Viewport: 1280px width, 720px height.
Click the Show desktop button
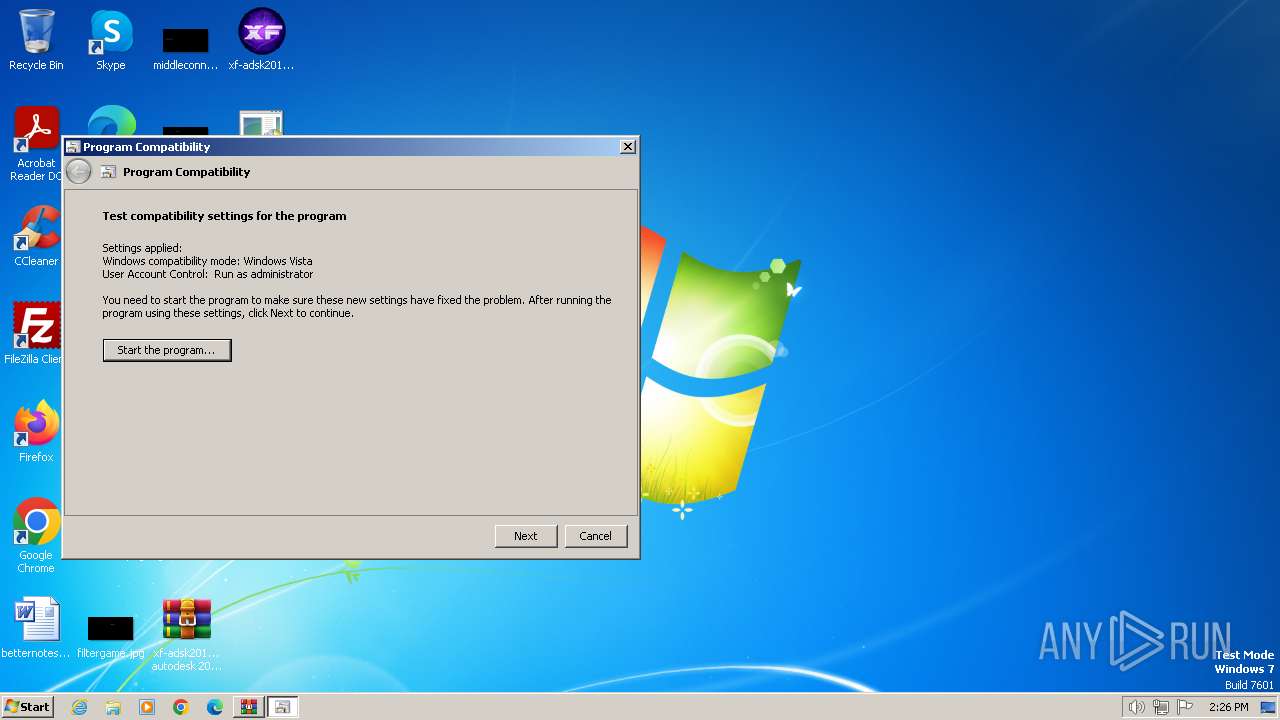(1268, 707)
